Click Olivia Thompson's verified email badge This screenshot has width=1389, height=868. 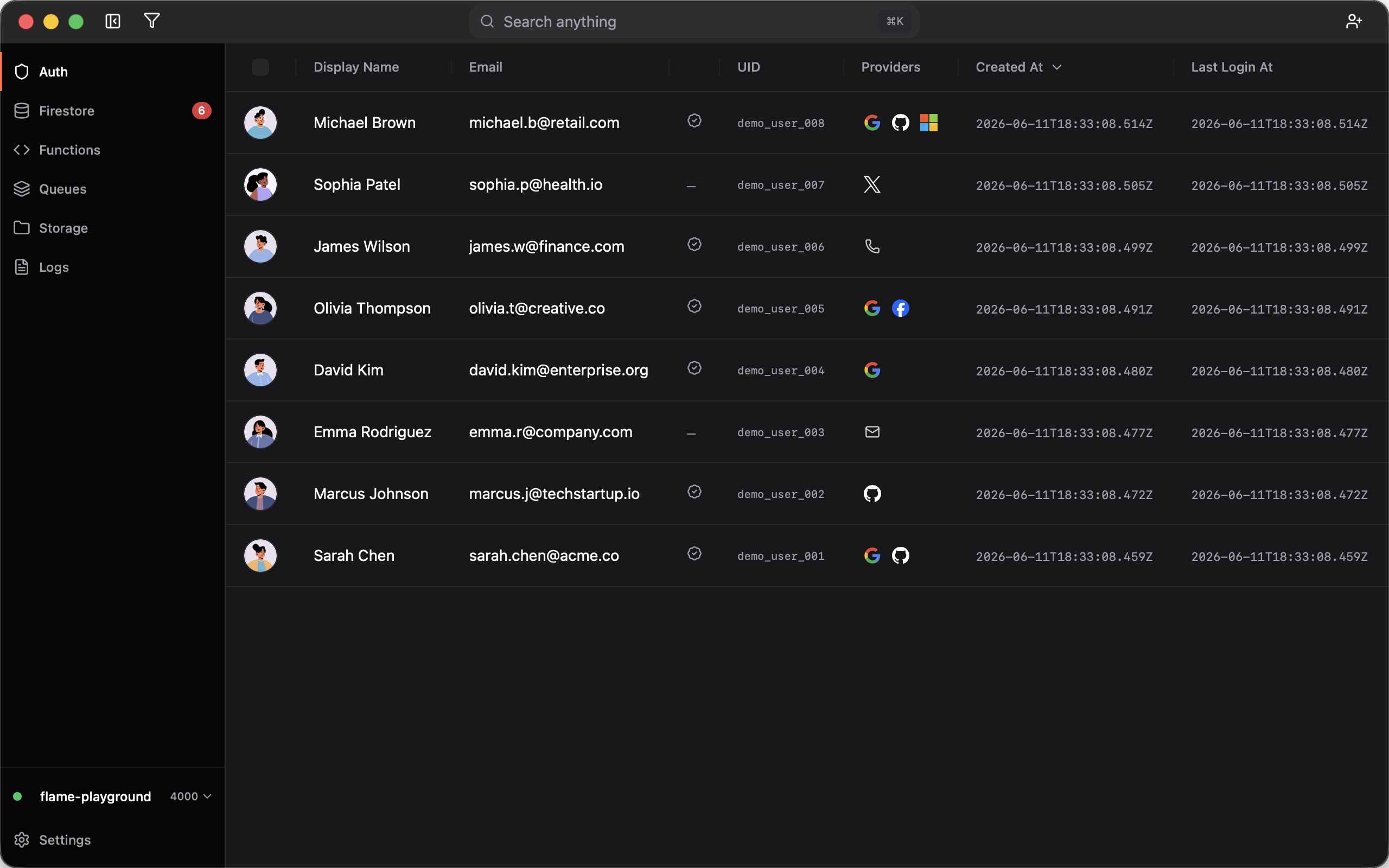point(694,306)
